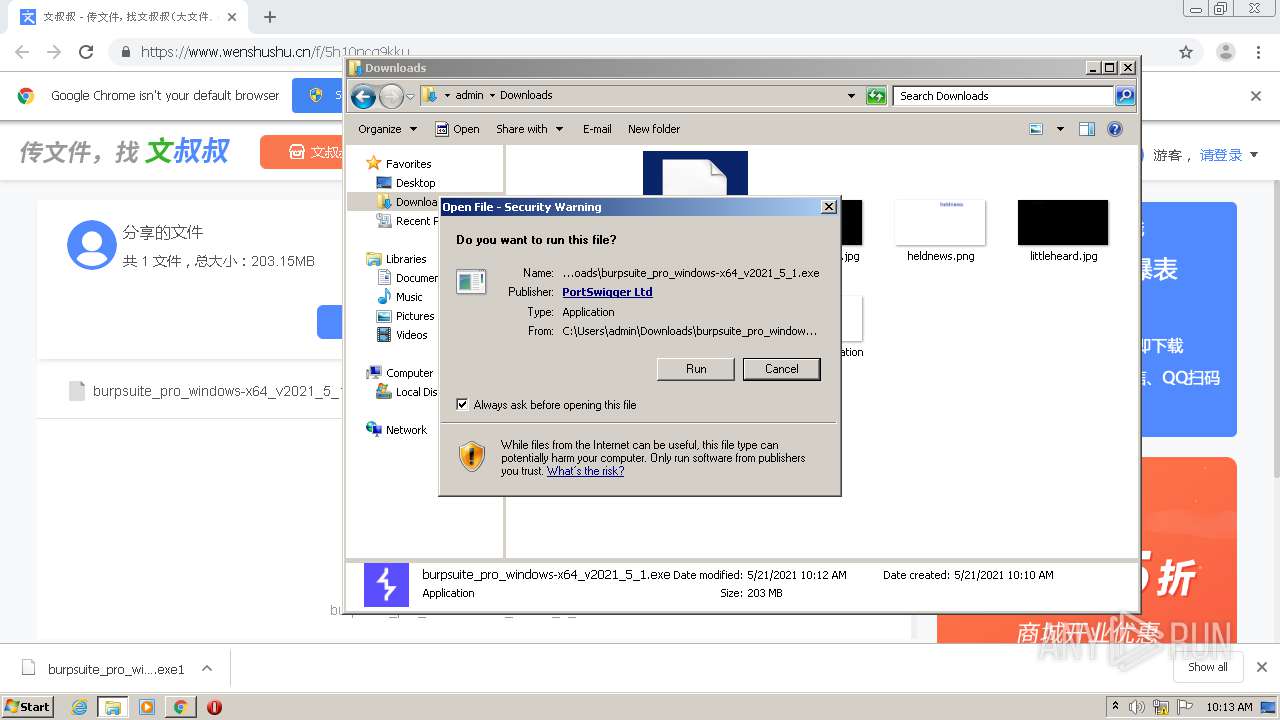Open Windows Explorer taskbar icon
The width and height of the screenshot is (1280, 720).
click(x=112, y=707)
